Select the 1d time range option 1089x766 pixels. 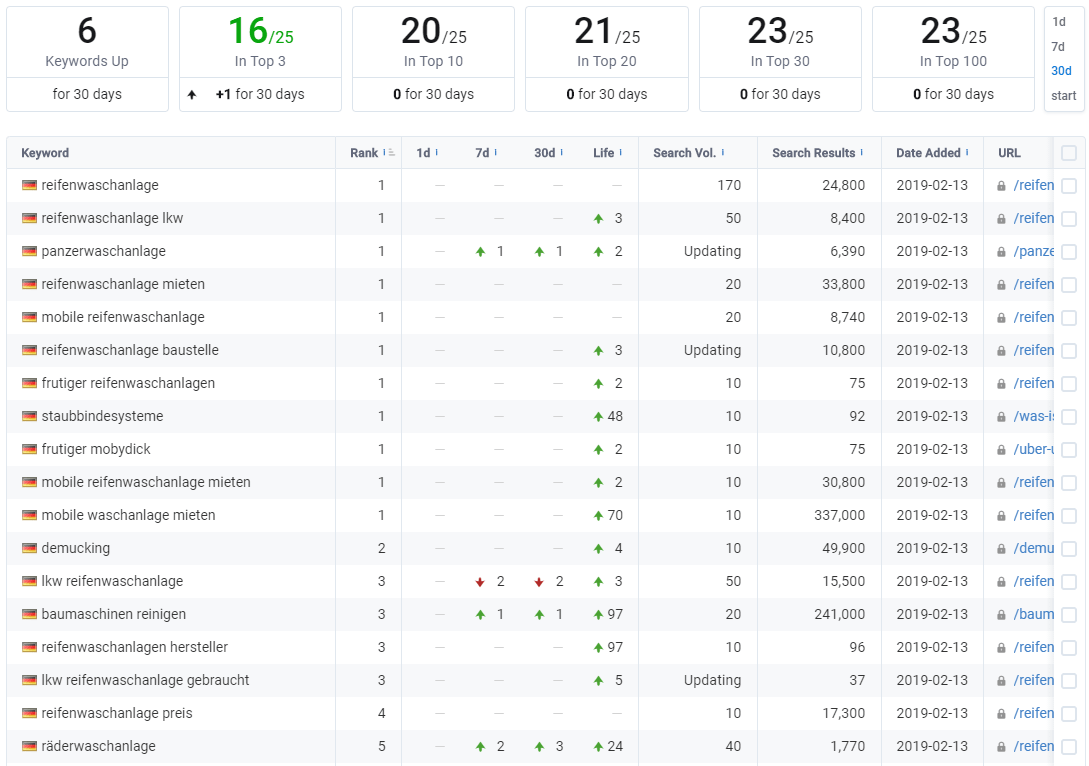1058,22
